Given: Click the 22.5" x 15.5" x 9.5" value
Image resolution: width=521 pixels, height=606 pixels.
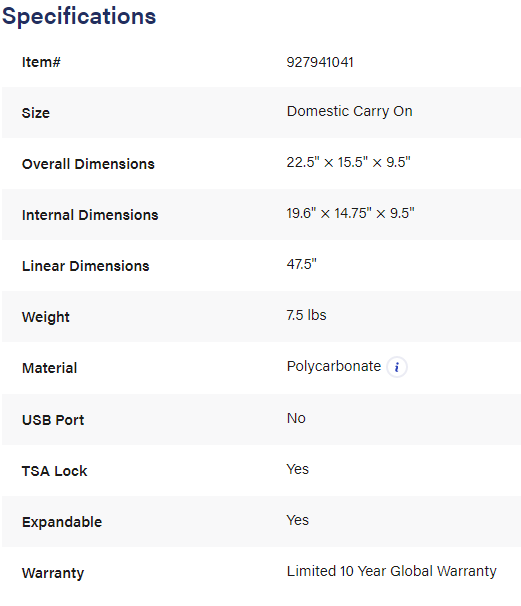Looking at the screenshot, I should point(348,162).
